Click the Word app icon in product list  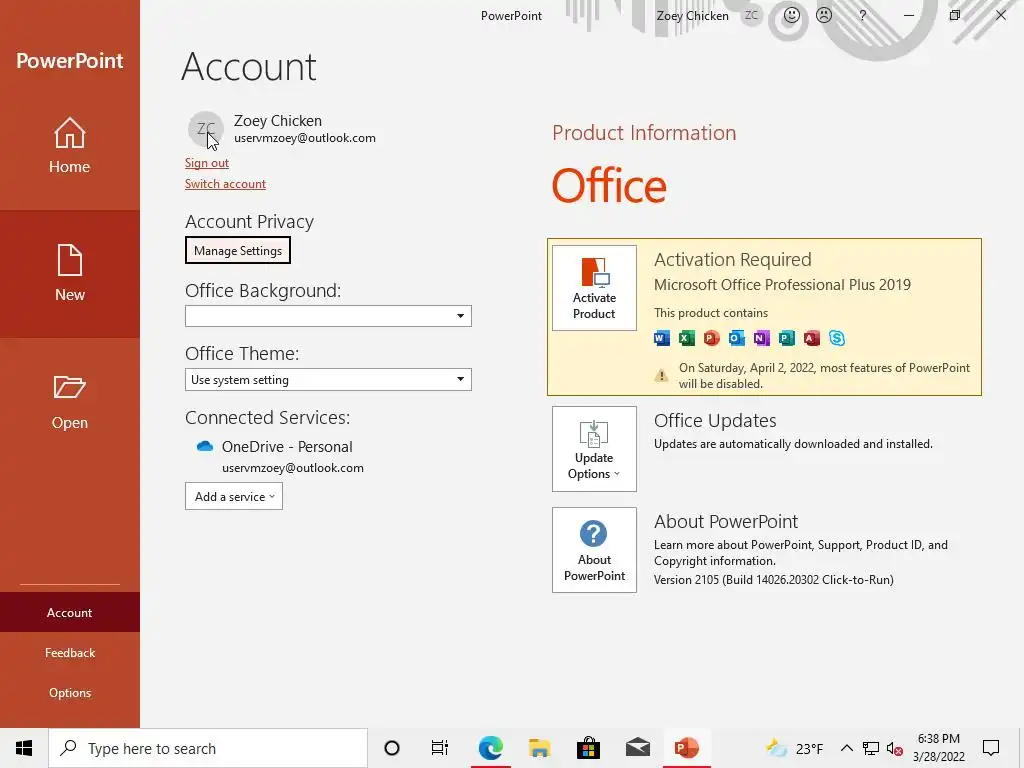(x=662, y=338)
